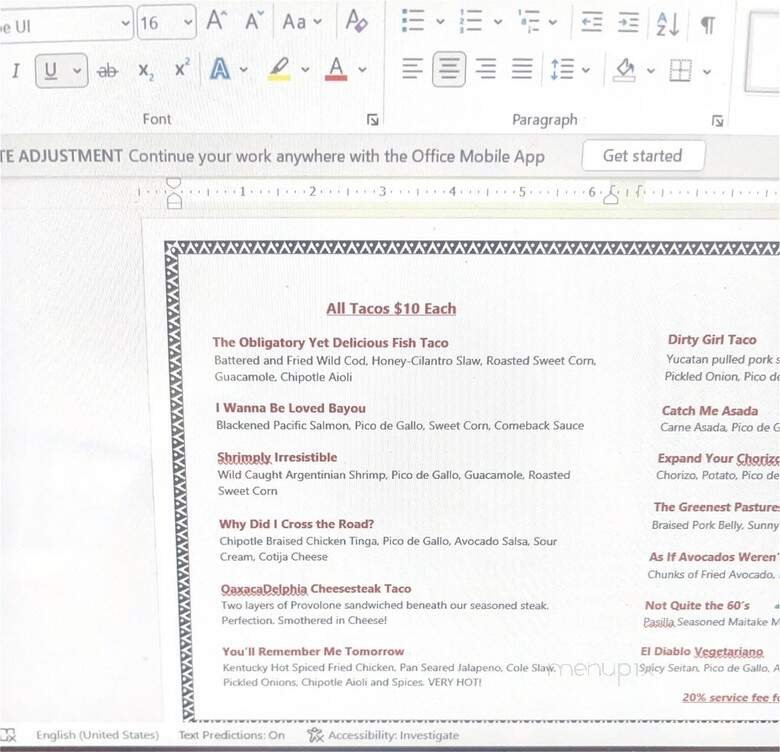Click the Not Quite the 60's title
Viewport: 780px width, 752px height.
(x=697, y=605)
